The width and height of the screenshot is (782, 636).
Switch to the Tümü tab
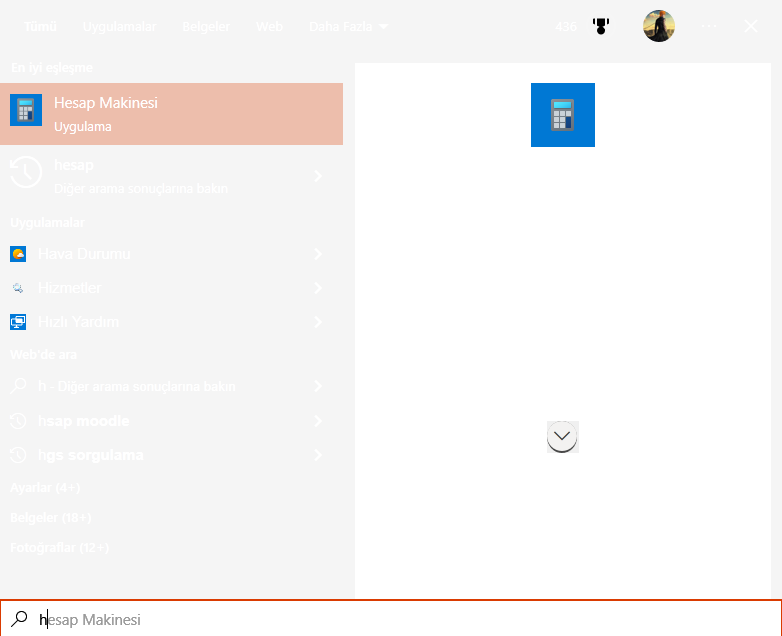[x=40, y=26]
